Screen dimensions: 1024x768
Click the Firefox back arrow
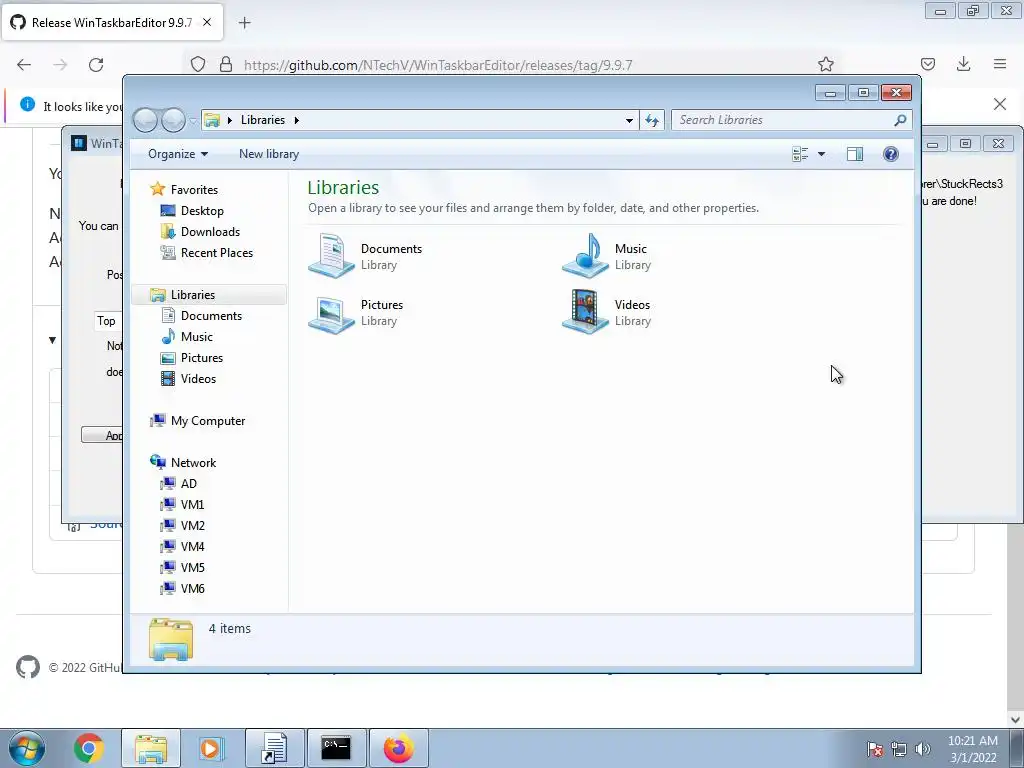[24, 65]
